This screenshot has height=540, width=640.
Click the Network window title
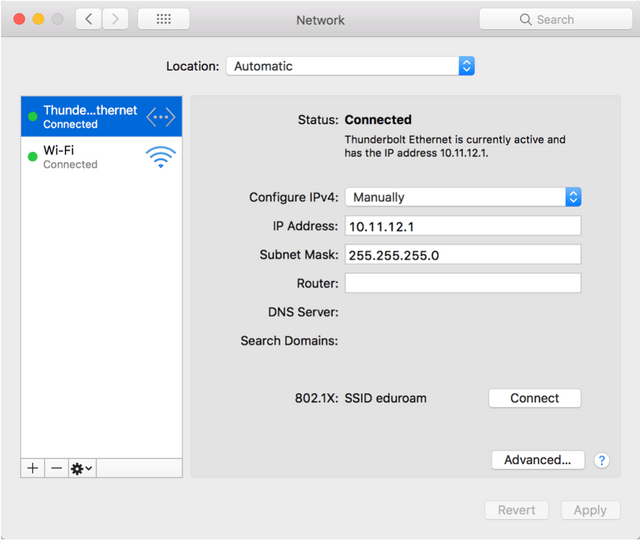(x=320, y=20)
